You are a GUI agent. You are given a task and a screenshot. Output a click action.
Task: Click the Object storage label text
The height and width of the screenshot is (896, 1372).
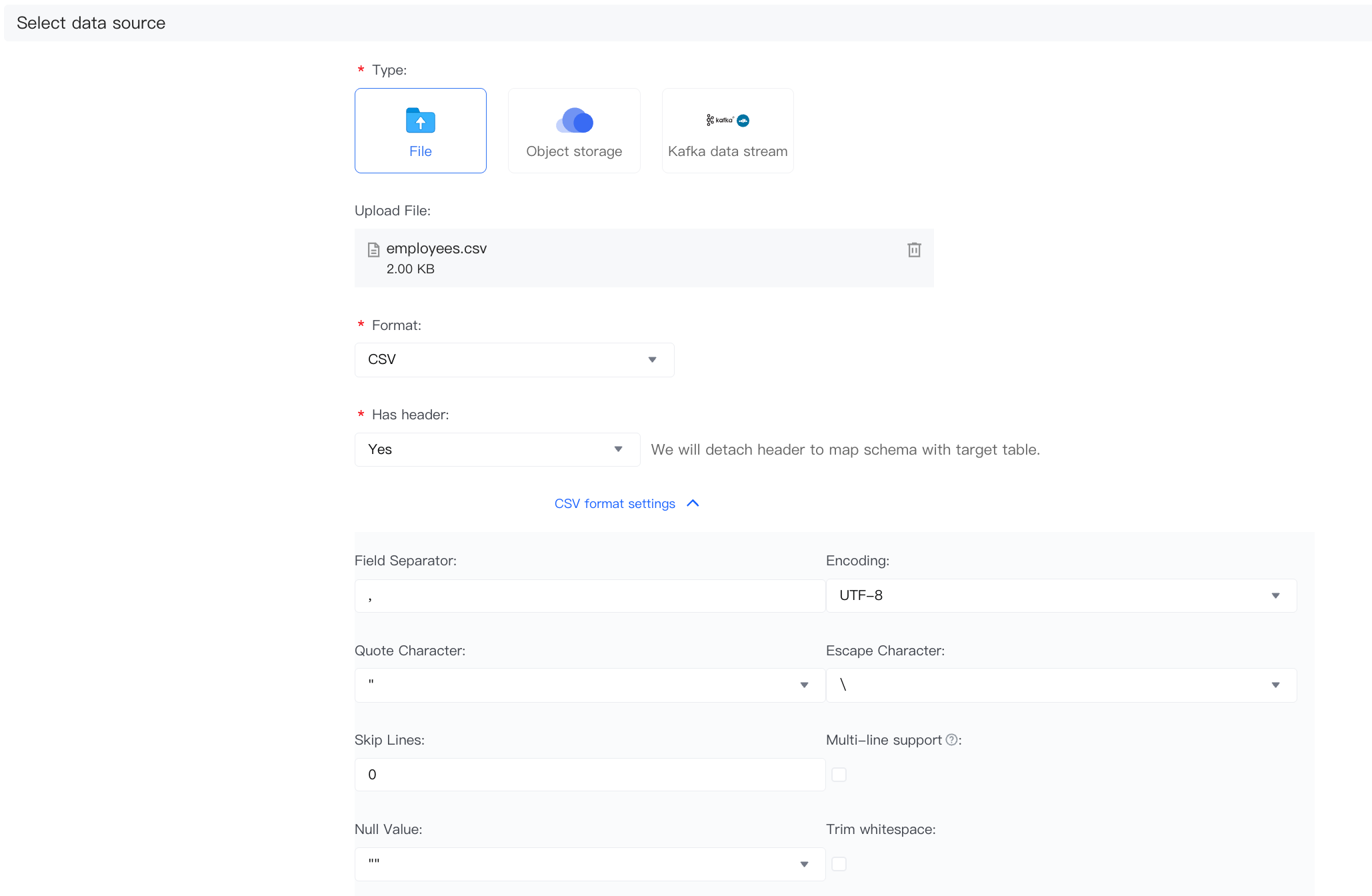pos(574,151)
